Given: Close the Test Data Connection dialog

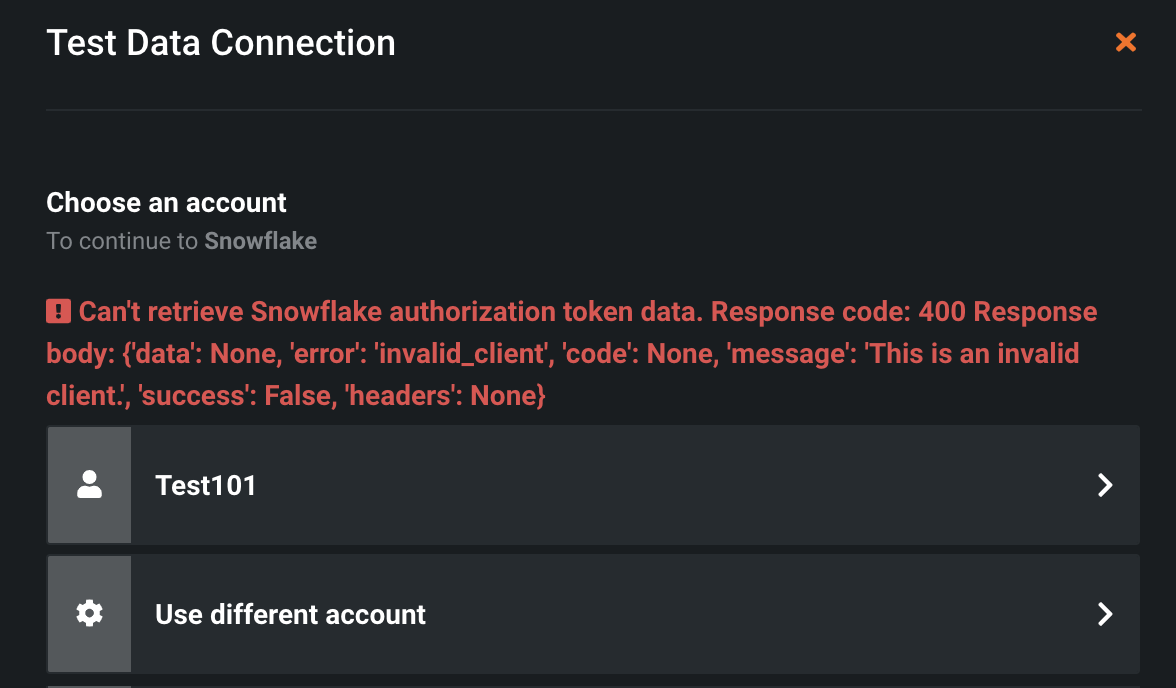Looking at the screenshot, I should (x=1126, y=42).
